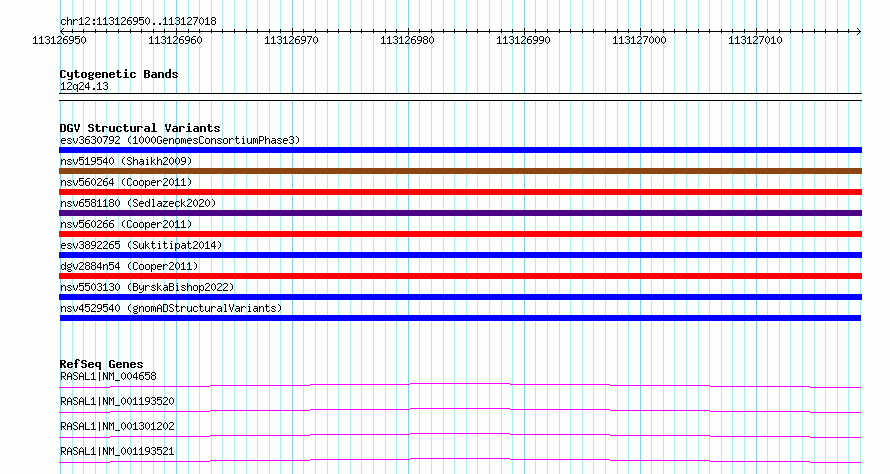Screen dimensions: 890x474
Task: Open variant nsv4529540 (gnomADStructuralVariants) label
Action: (x=171, y=308)
